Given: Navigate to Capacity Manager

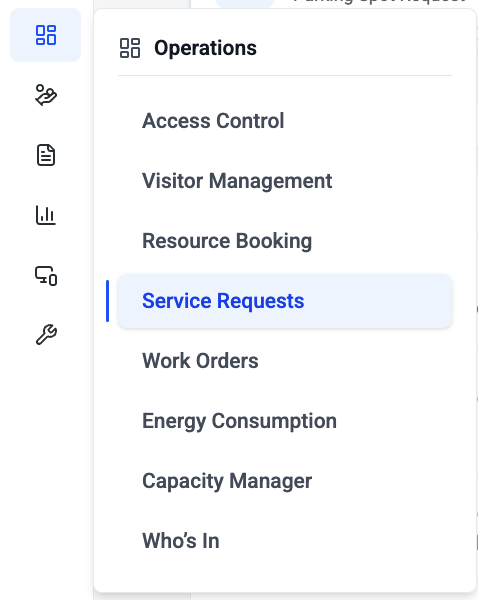Looking at the screenshot, I should click(x=285, y=481).
